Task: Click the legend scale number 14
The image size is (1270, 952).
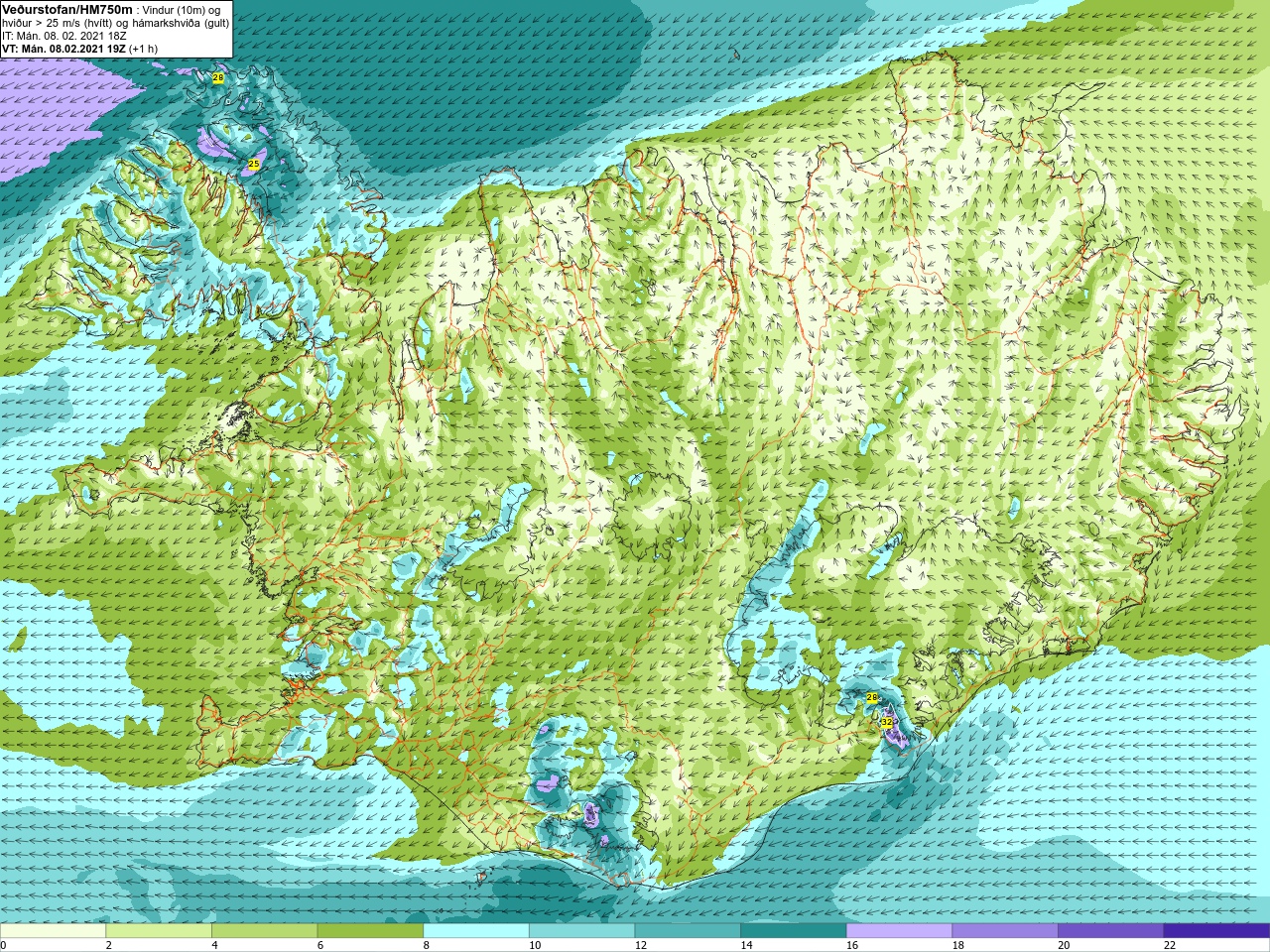Action: (x=747, y=945)
